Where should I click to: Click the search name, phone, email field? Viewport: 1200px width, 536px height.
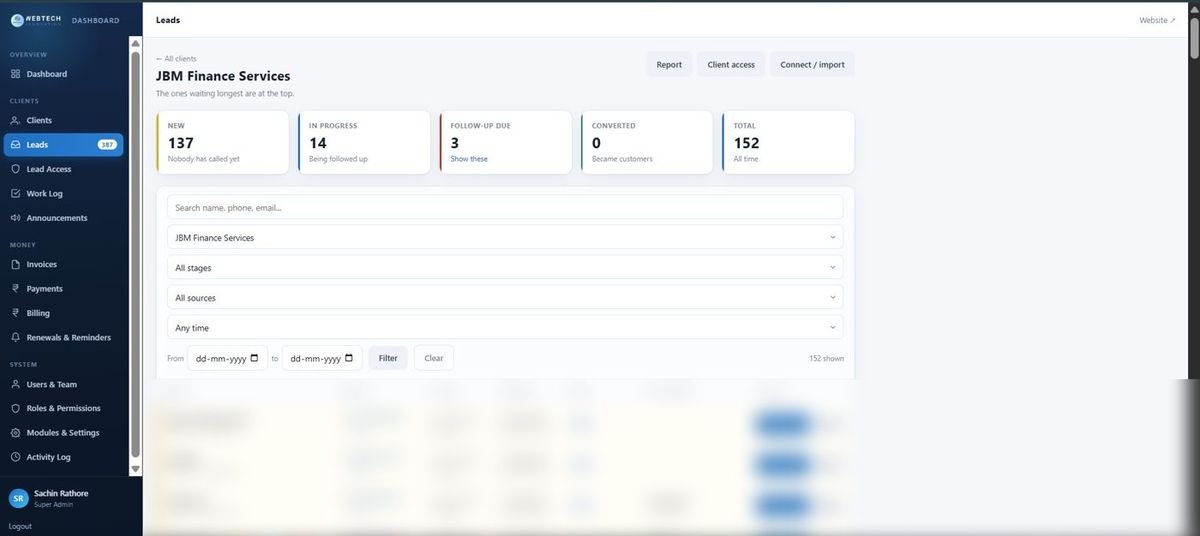[x=505, y=207]
